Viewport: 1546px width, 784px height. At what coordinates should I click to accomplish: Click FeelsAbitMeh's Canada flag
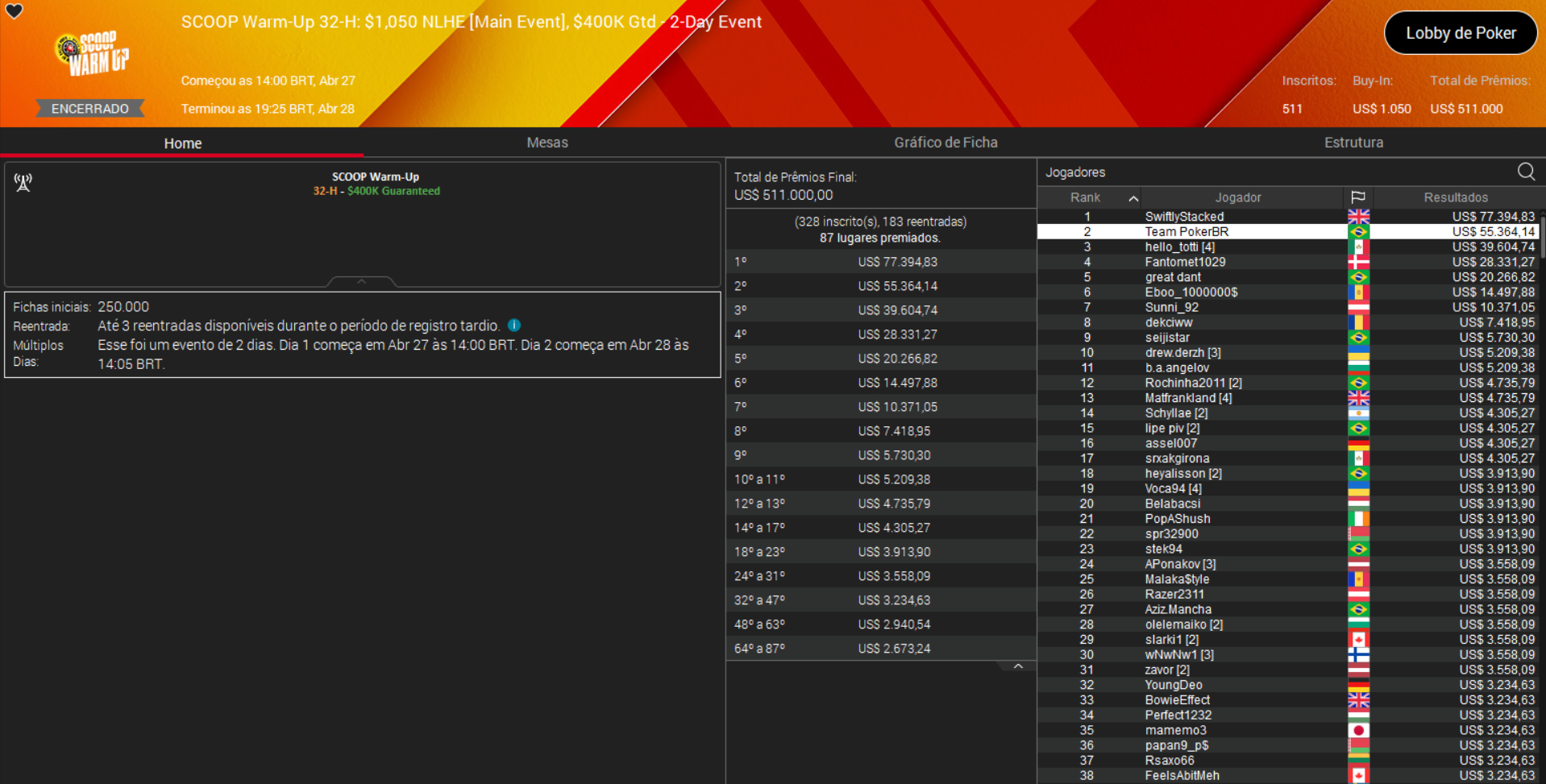pyautogui.click(x=1358, y=776)
